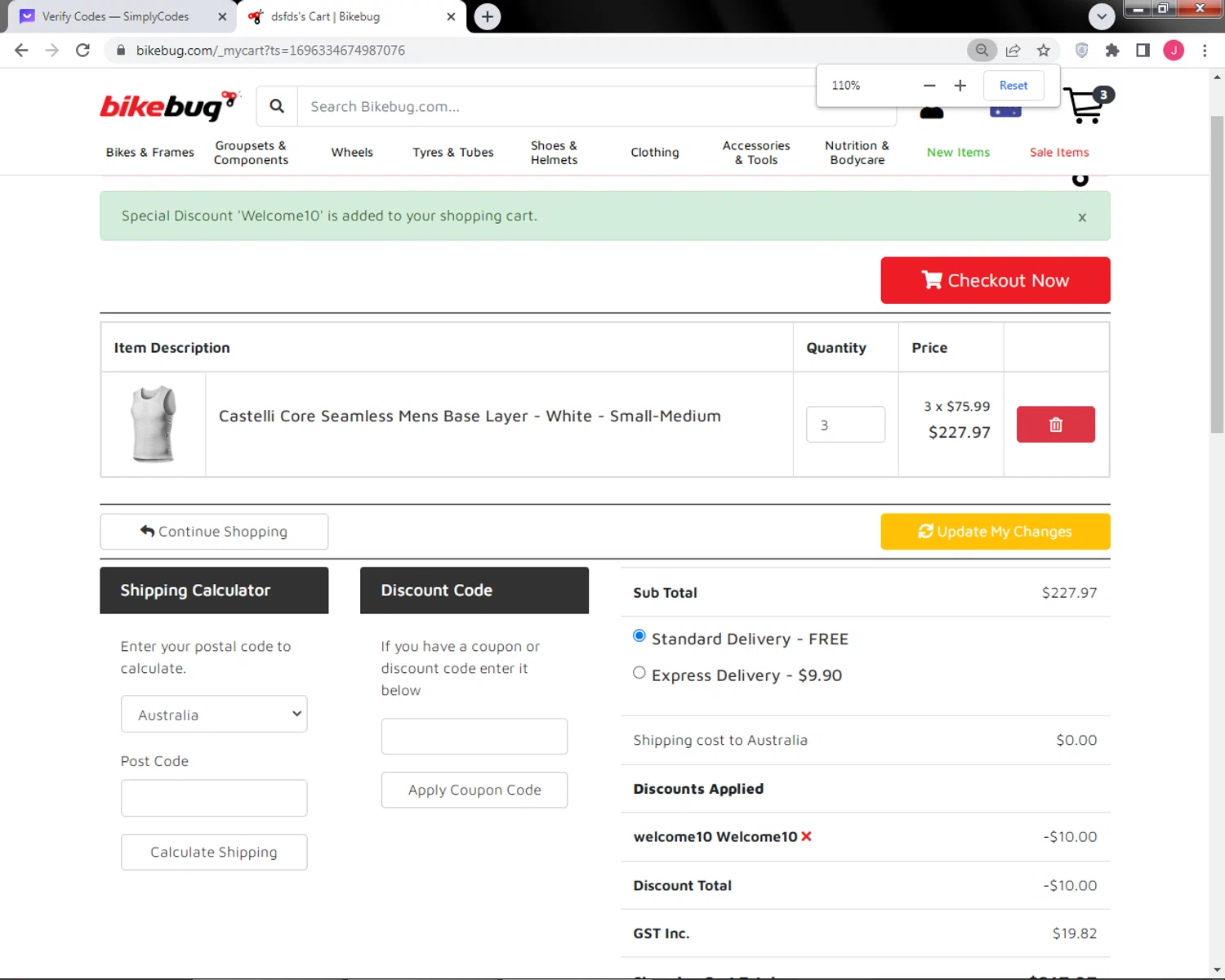Click the zoom magnifier icon in address bar
Image resolution: width=1225 pixels, height=980 pixels.
[x=982, y=51]
